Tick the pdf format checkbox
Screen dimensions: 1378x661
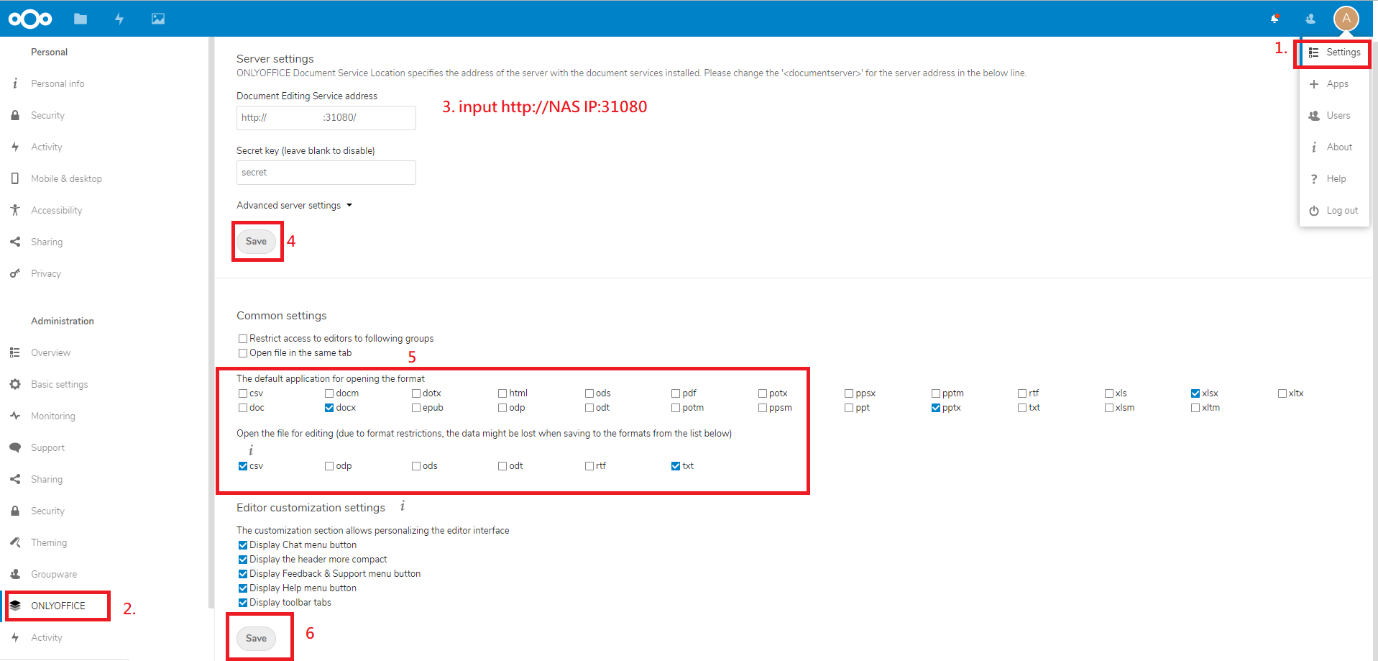677,394
